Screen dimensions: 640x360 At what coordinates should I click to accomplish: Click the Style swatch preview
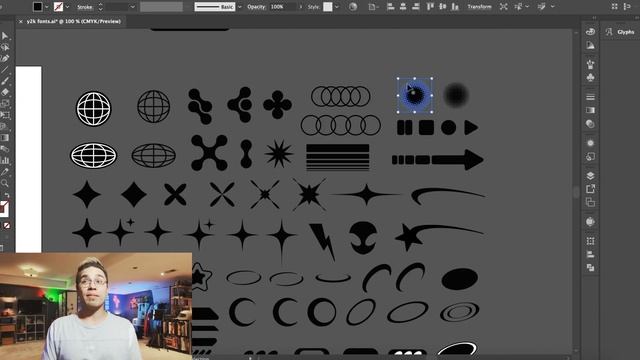[328, 7]
